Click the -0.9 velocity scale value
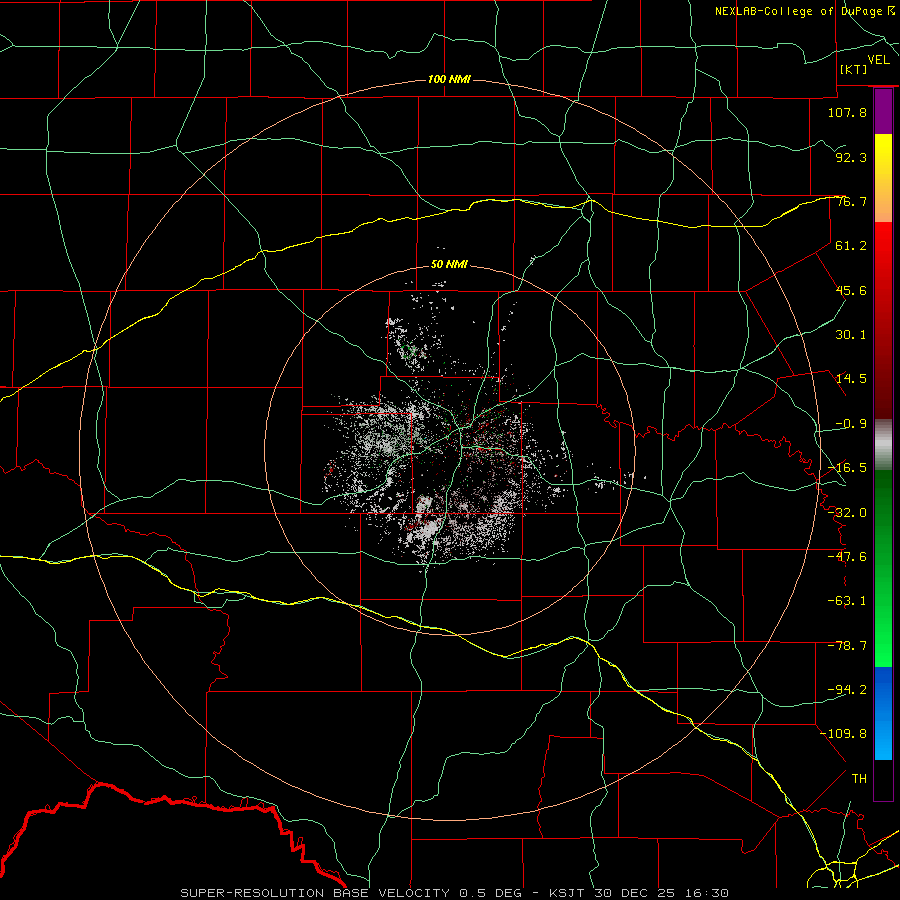Screen dimensions: 900x900 [851, 424]
